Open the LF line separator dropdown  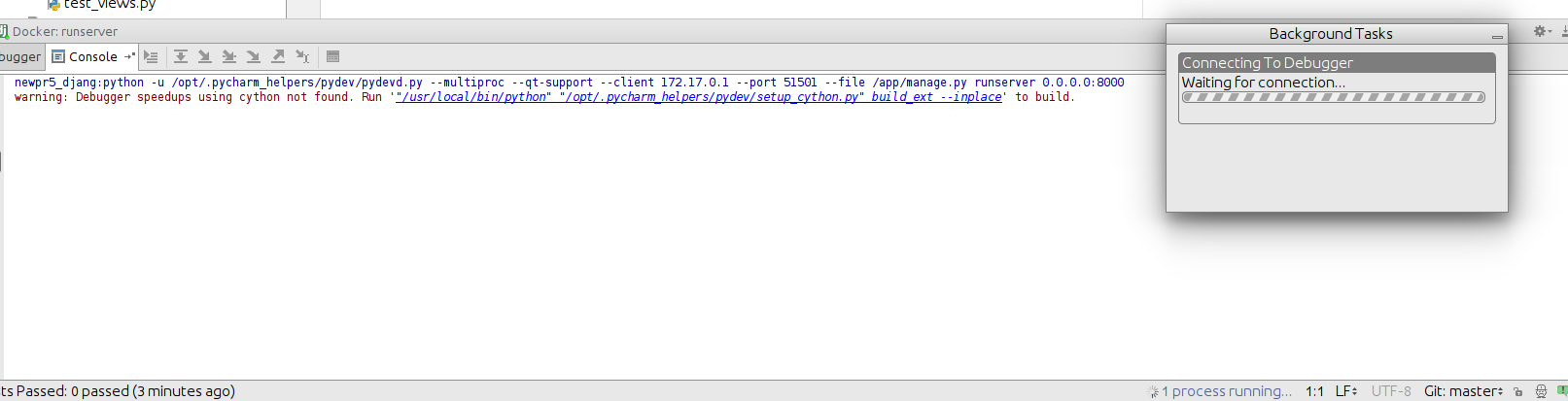pos(1345,391)
